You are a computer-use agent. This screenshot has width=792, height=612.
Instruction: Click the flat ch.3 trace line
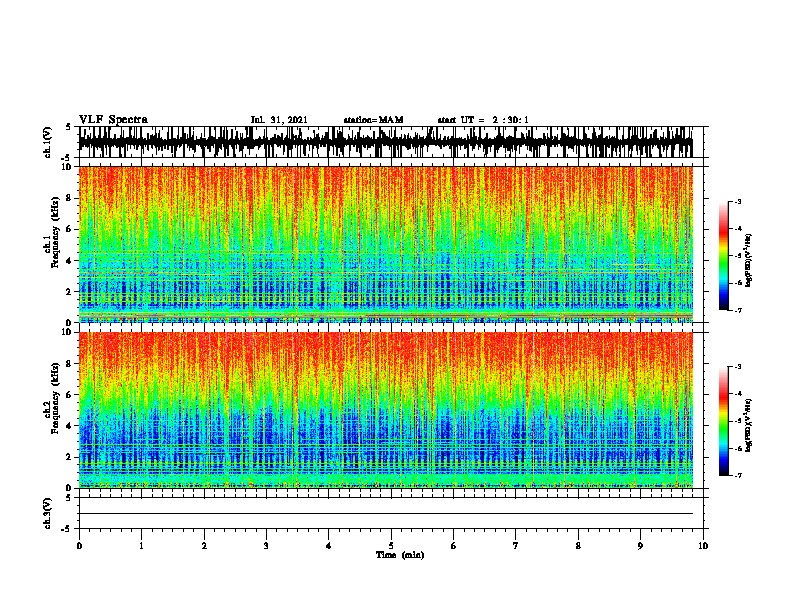[386, 514]
